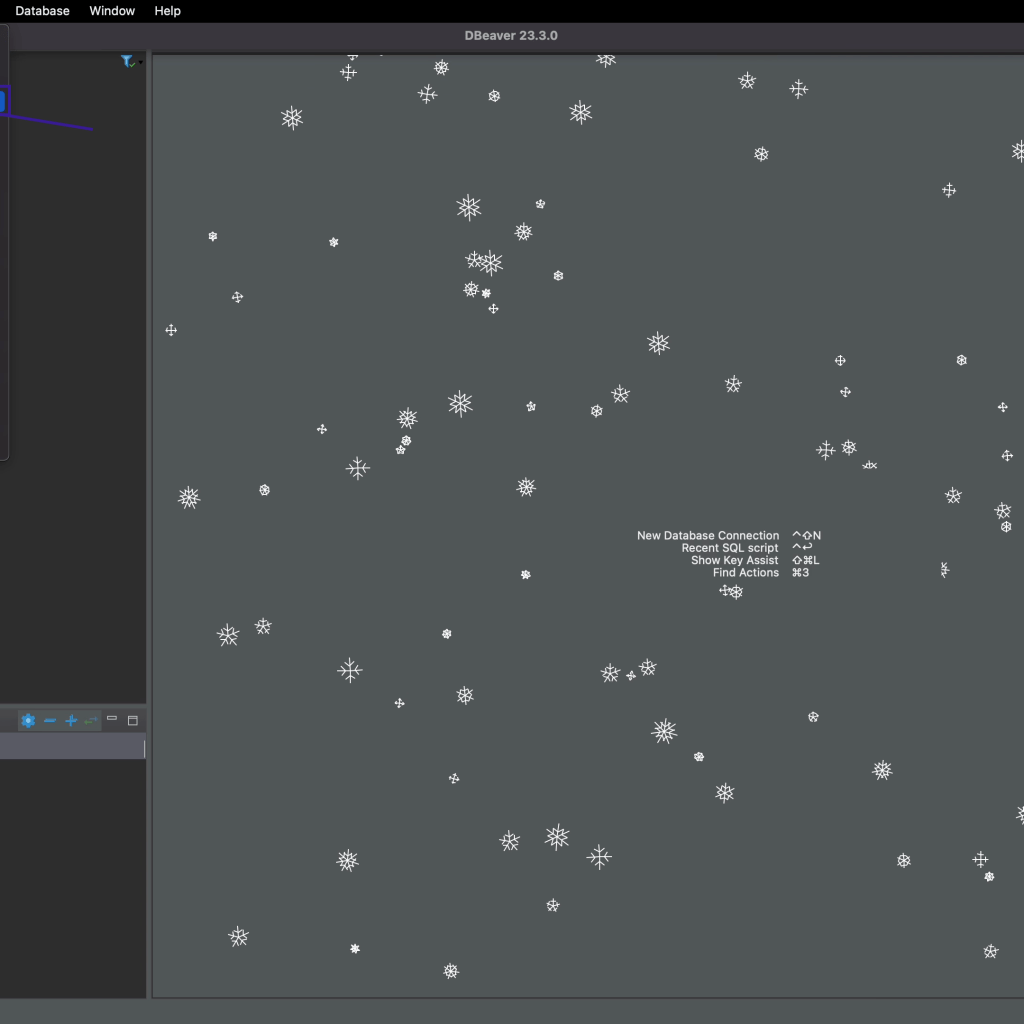Maximize the lower left panel
The height and width of the screenshot is (1024, 1024).
point(132,720)
